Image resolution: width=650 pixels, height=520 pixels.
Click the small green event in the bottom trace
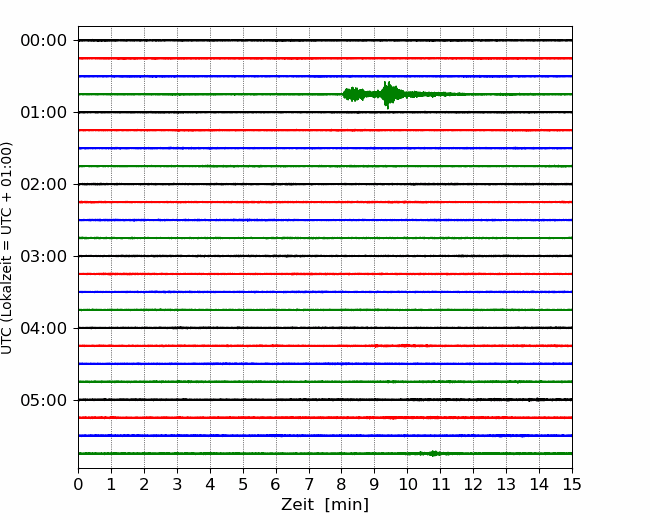click(433, 453)
